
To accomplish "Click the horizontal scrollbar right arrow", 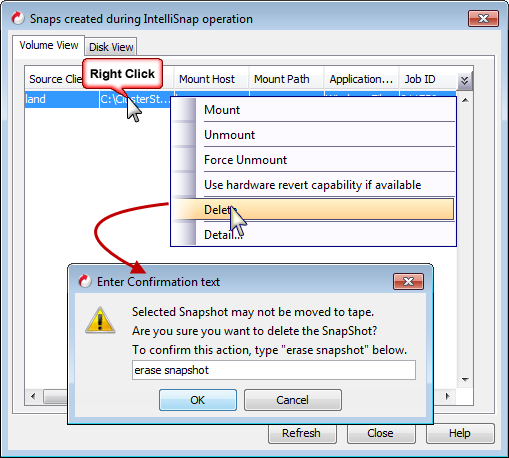I will coord(448,396).
